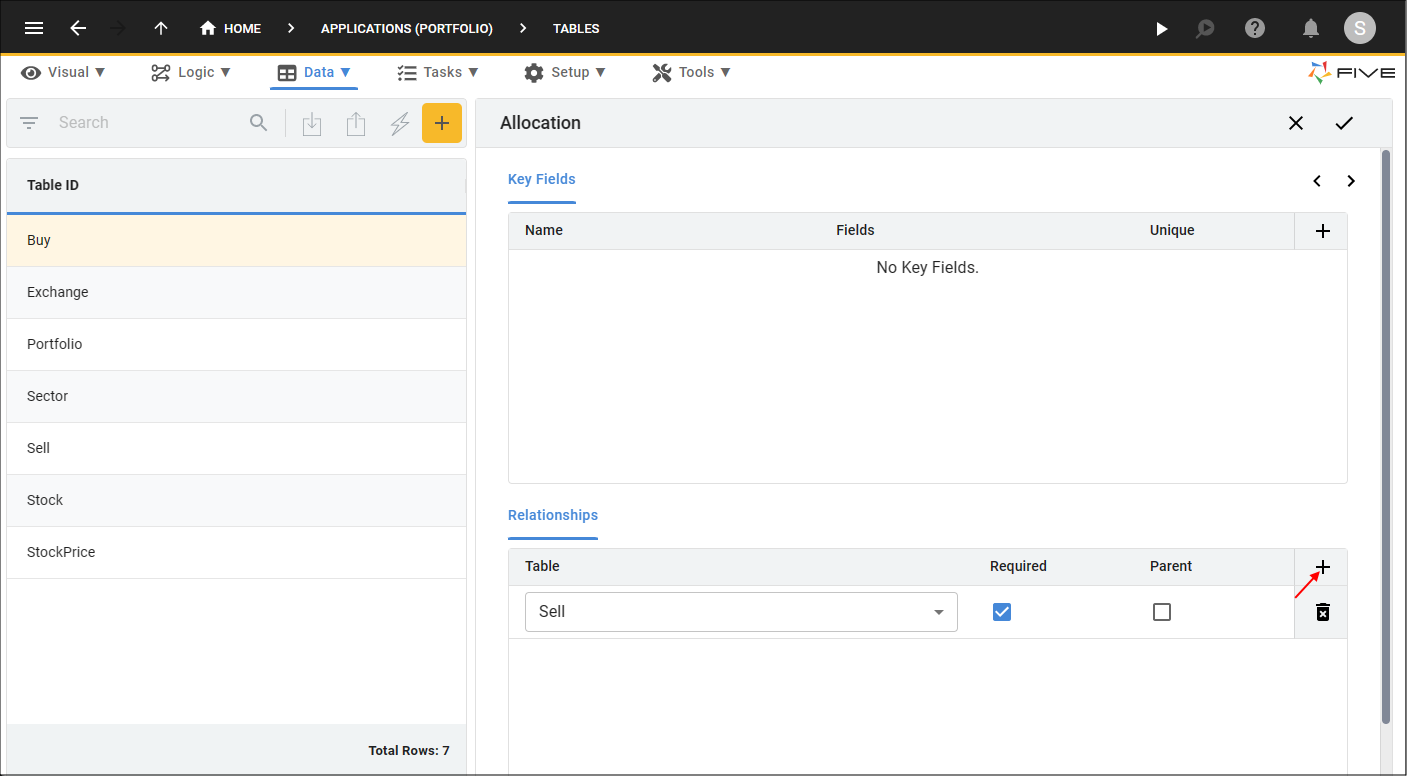Cancel editing Allocation with X
Screen dimensions: 1407x776
[x=1296, y=123]
